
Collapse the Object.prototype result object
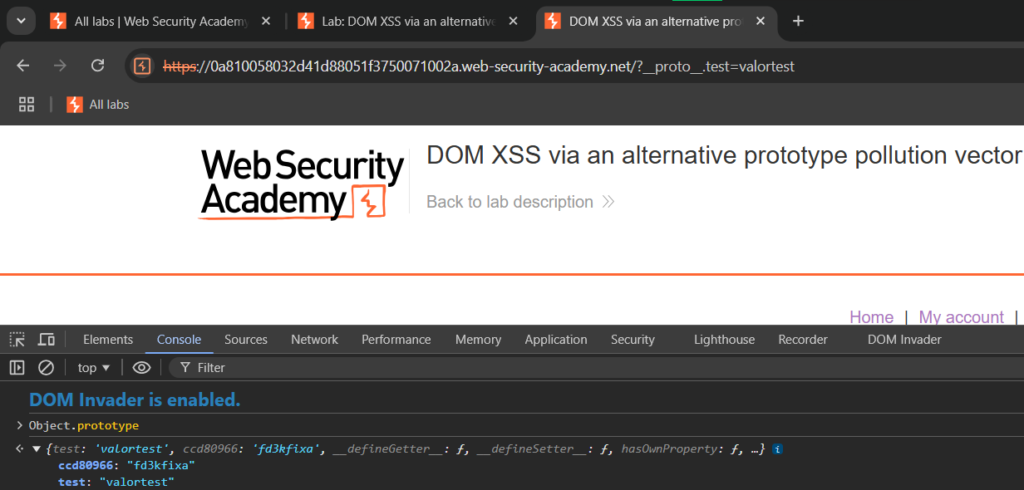click(x=37, y=449)
